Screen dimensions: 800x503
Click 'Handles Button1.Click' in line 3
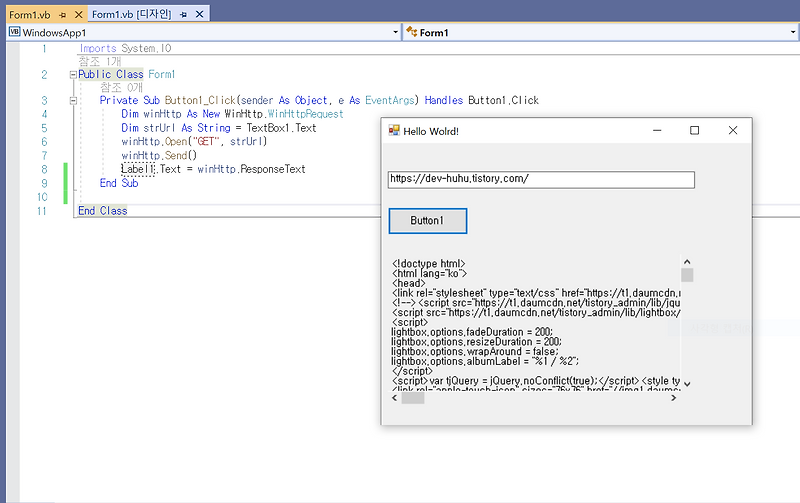[482, 100]
